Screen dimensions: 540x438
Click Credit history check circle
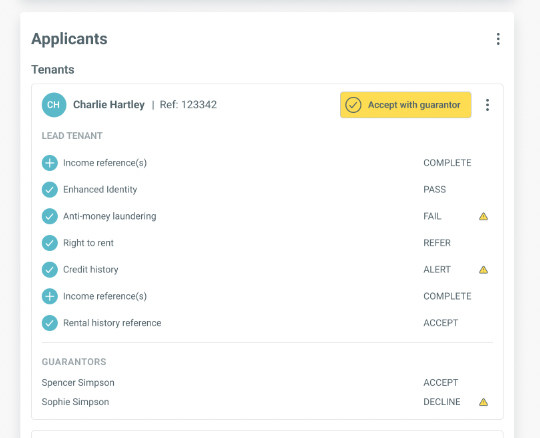pos(50,270)
